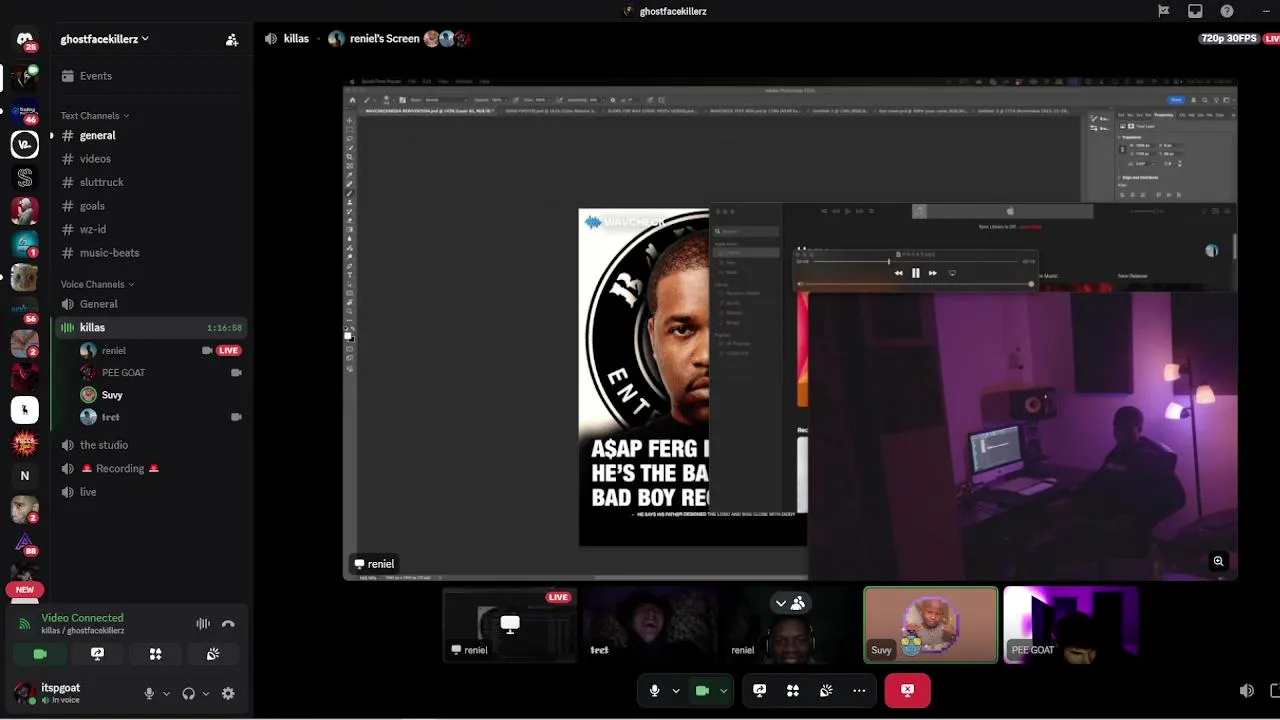
Task: Click the noise suppression icon in voice panel
Action: tap(203, 623)
